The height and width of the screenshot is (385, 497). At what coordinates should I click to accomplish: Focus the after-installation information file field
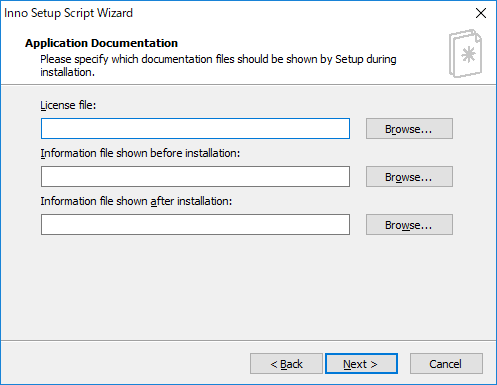tap(195, 224)
